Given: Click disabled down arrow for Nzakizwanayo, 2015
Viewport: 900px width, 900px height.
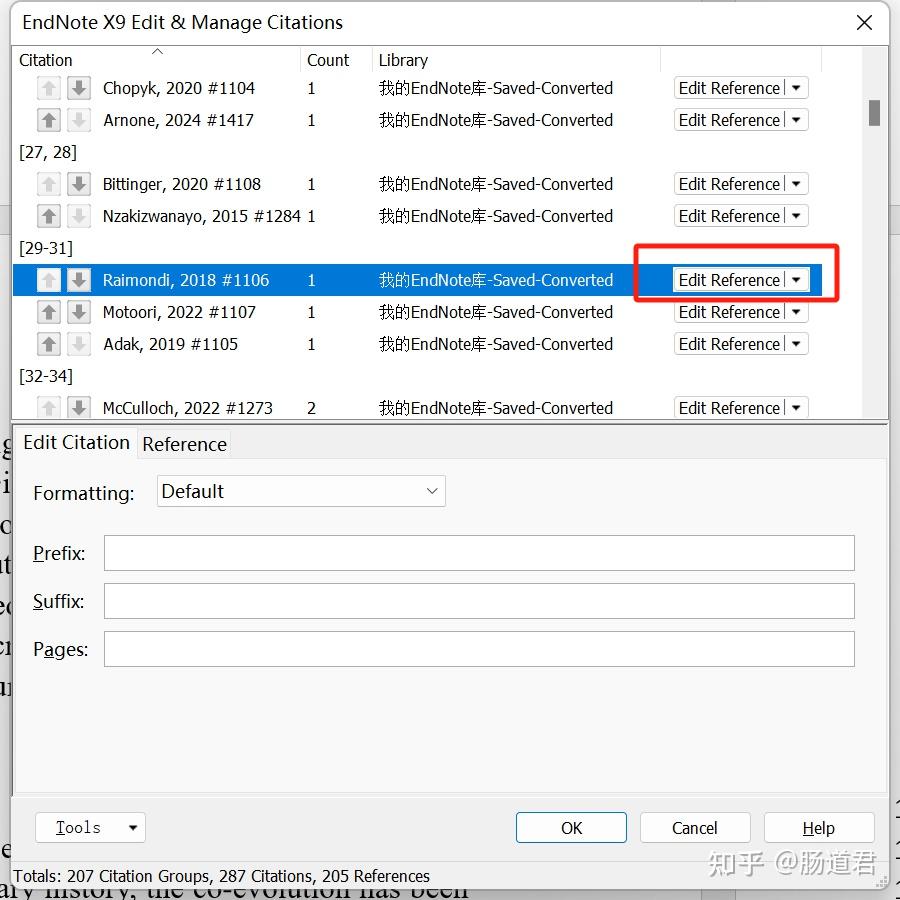Looking at the screenshot, I should click(79, 216).
